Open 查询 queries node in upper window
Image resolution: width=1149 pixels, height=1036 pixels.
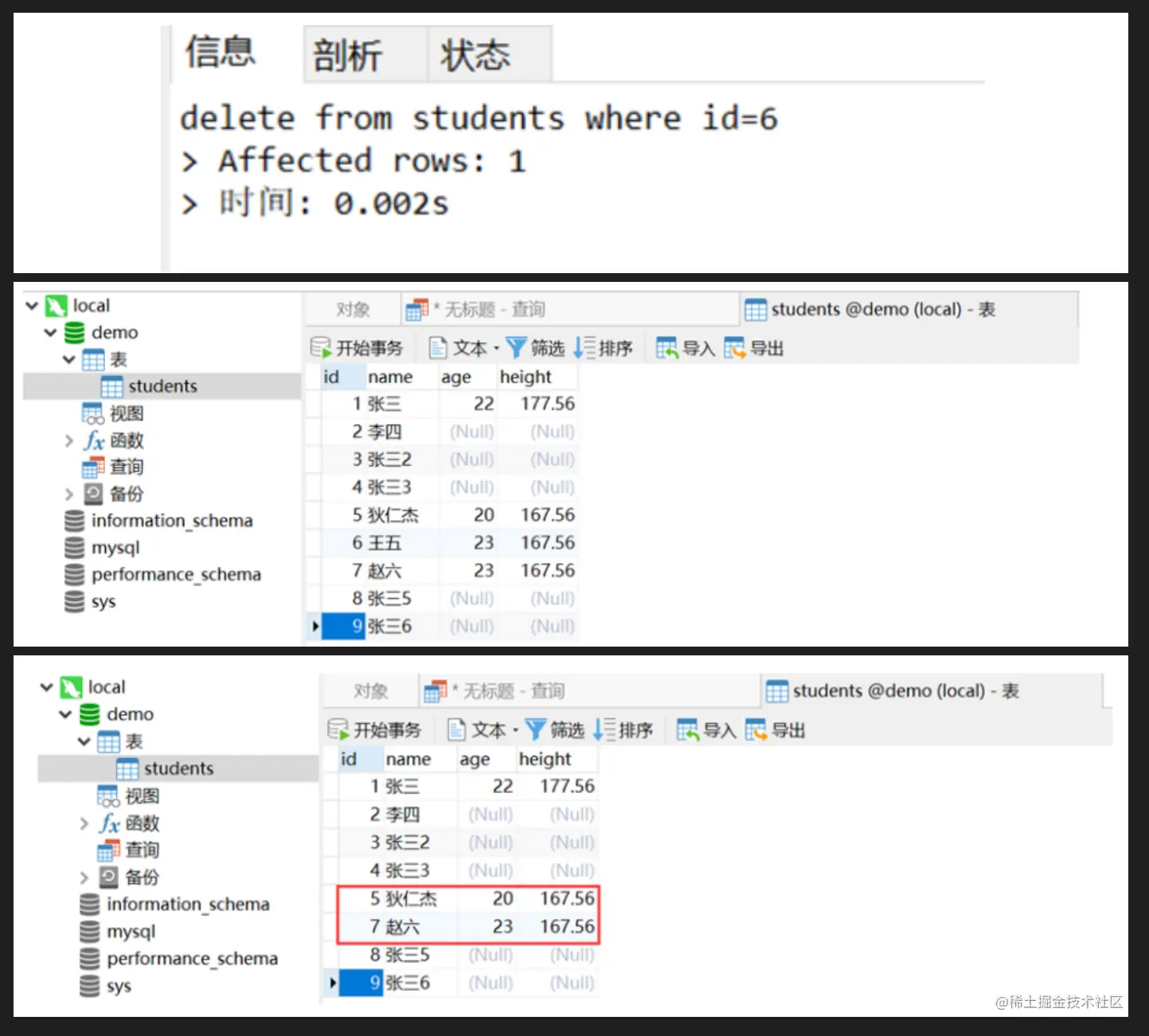coord(114,467)
